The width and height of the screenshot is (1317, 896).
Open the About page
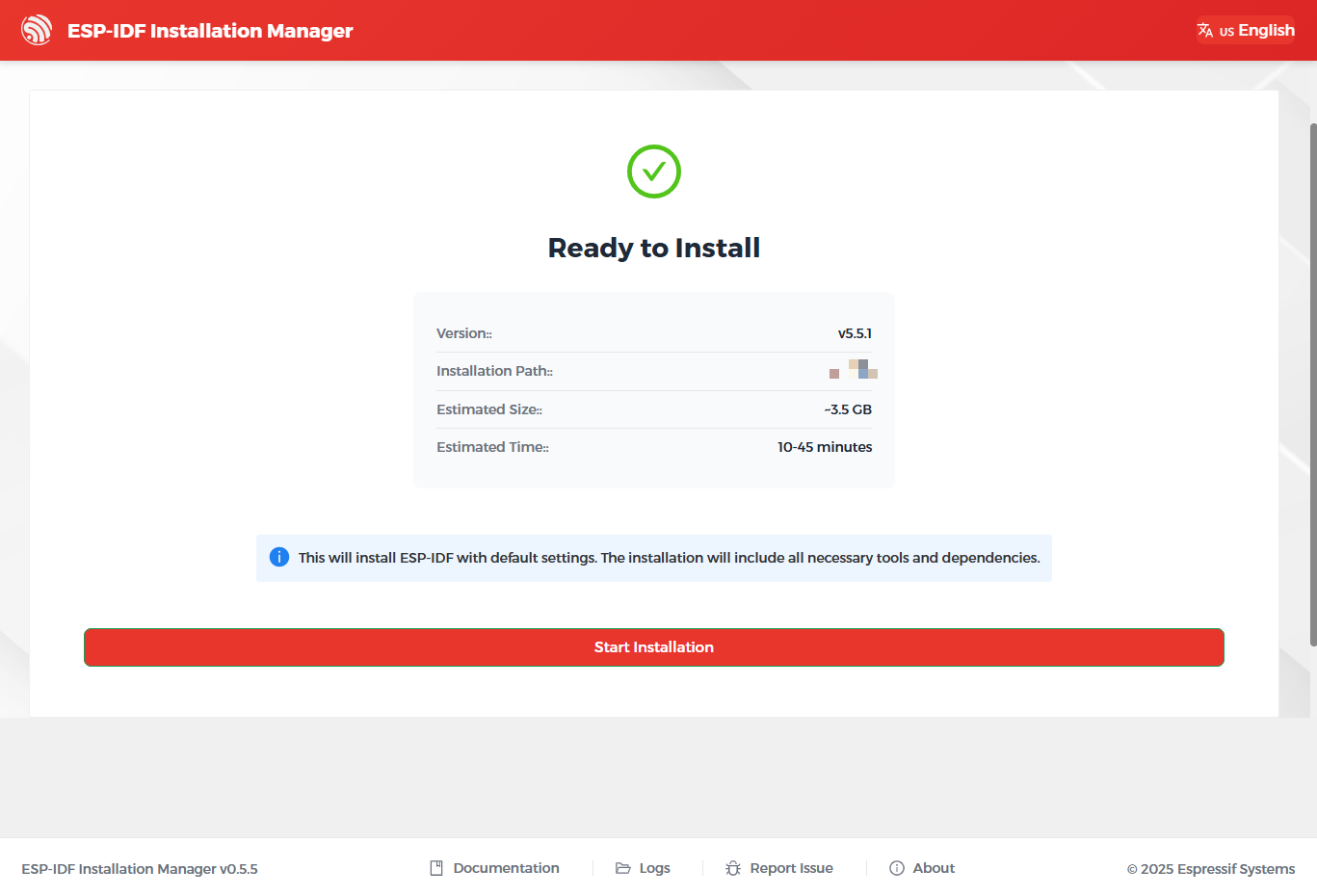click(933, 867)
